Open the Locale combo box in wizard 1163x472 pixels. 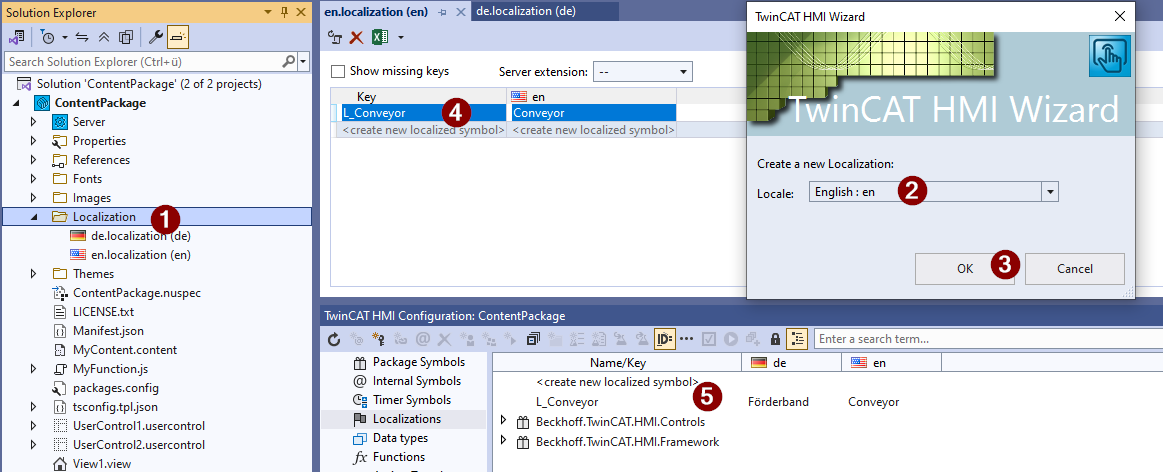click(1049, 192)
